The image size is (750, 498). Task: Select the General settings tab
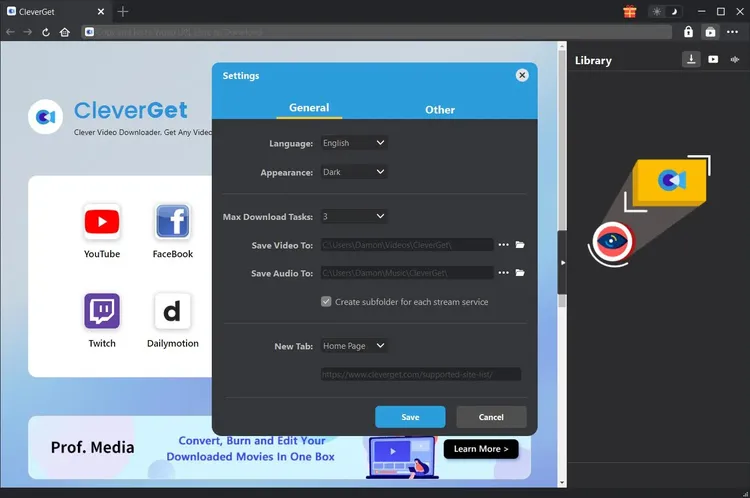(309, 108)
